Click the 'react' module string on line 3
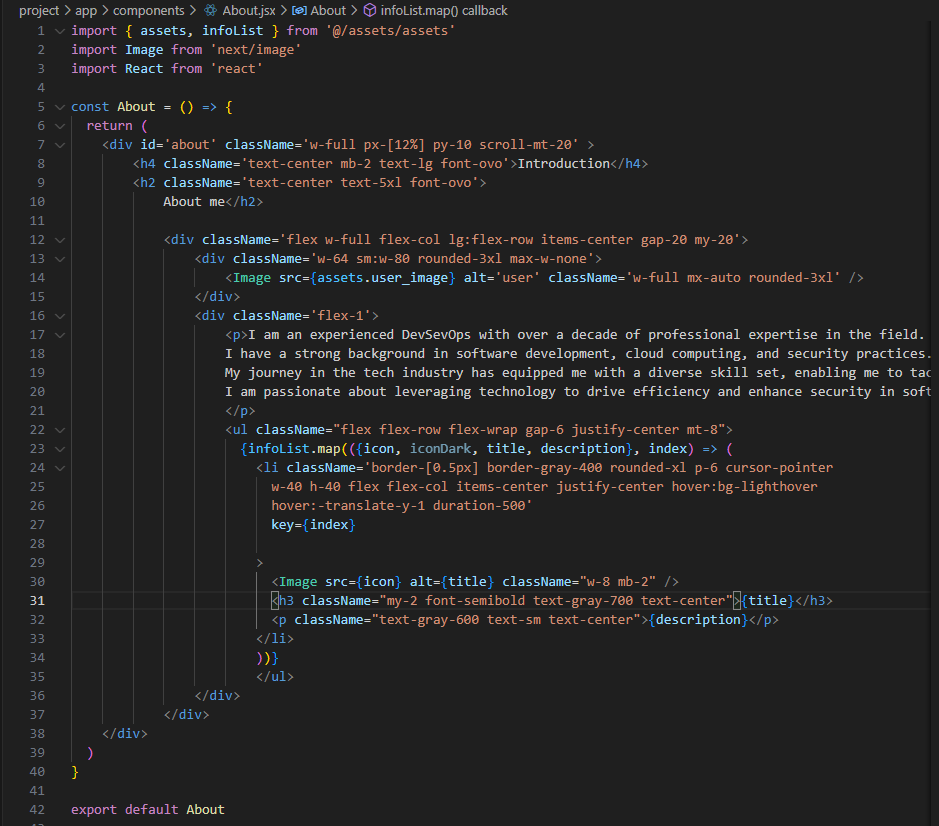939x826 pixels. click(x=237, y=69)
